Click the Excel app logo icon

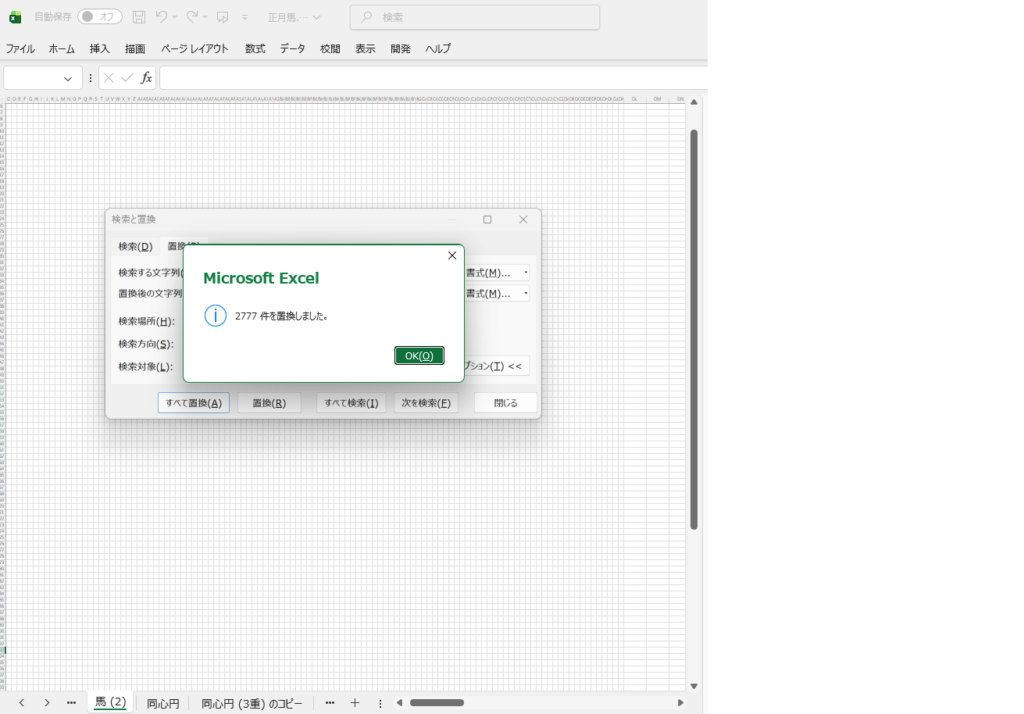click(x=15, y=17)
